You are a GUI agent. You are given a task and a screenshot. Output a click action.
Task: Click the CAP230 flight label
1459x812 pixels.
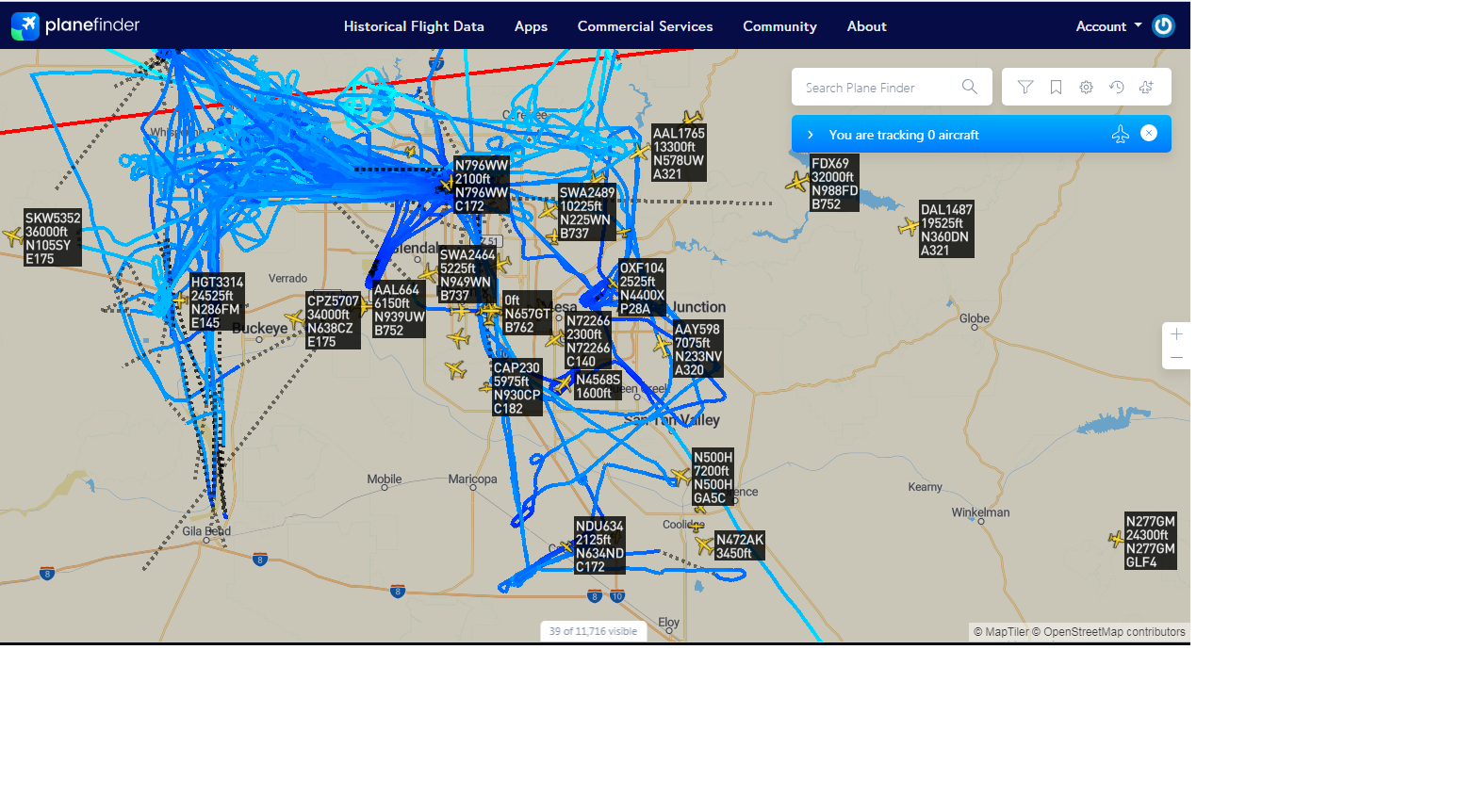pyautogui.click(x=517, y=388)
